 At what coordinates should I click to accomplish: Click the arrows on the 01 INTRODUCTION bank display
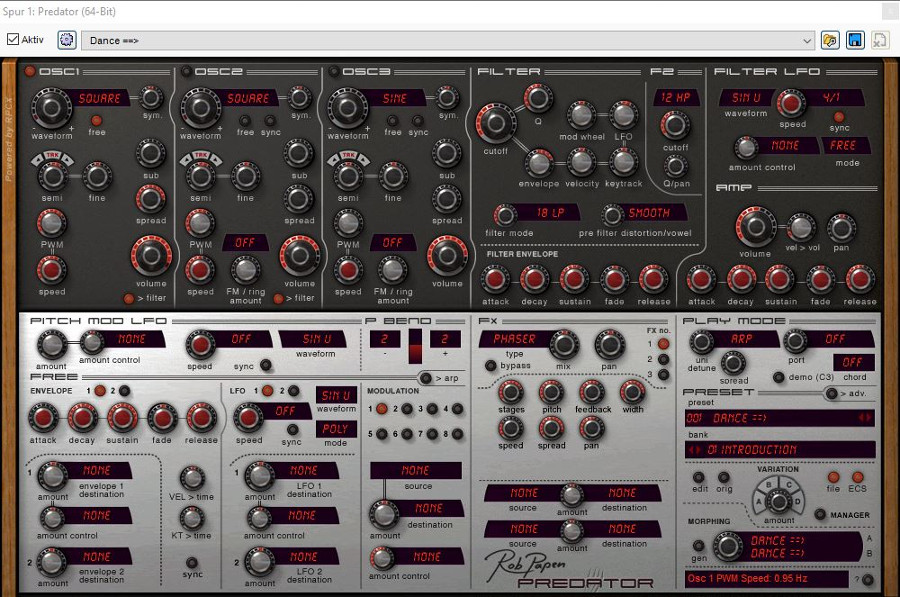coord(695,449)
